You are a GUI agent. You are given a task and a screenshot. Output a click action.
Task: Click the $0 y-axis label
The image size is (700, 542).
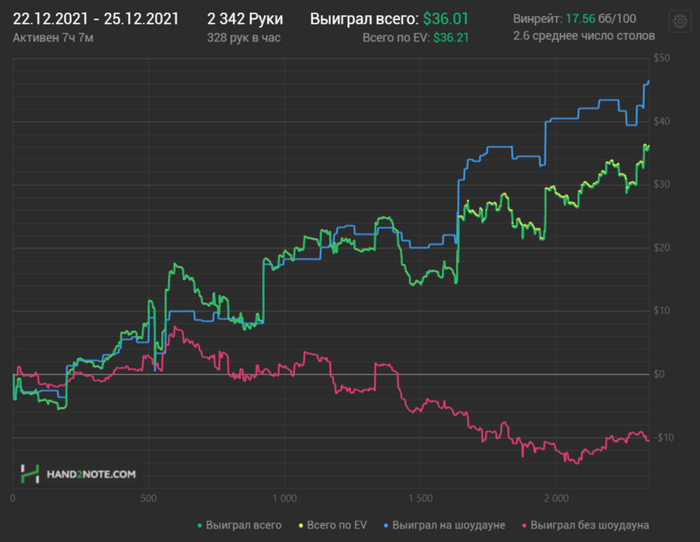659,374
